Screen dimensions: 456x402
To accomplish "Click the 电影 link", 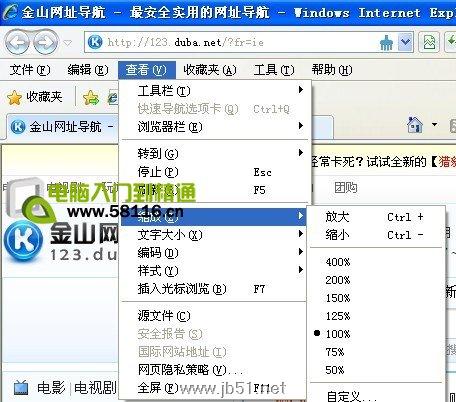I will (51, 388).
